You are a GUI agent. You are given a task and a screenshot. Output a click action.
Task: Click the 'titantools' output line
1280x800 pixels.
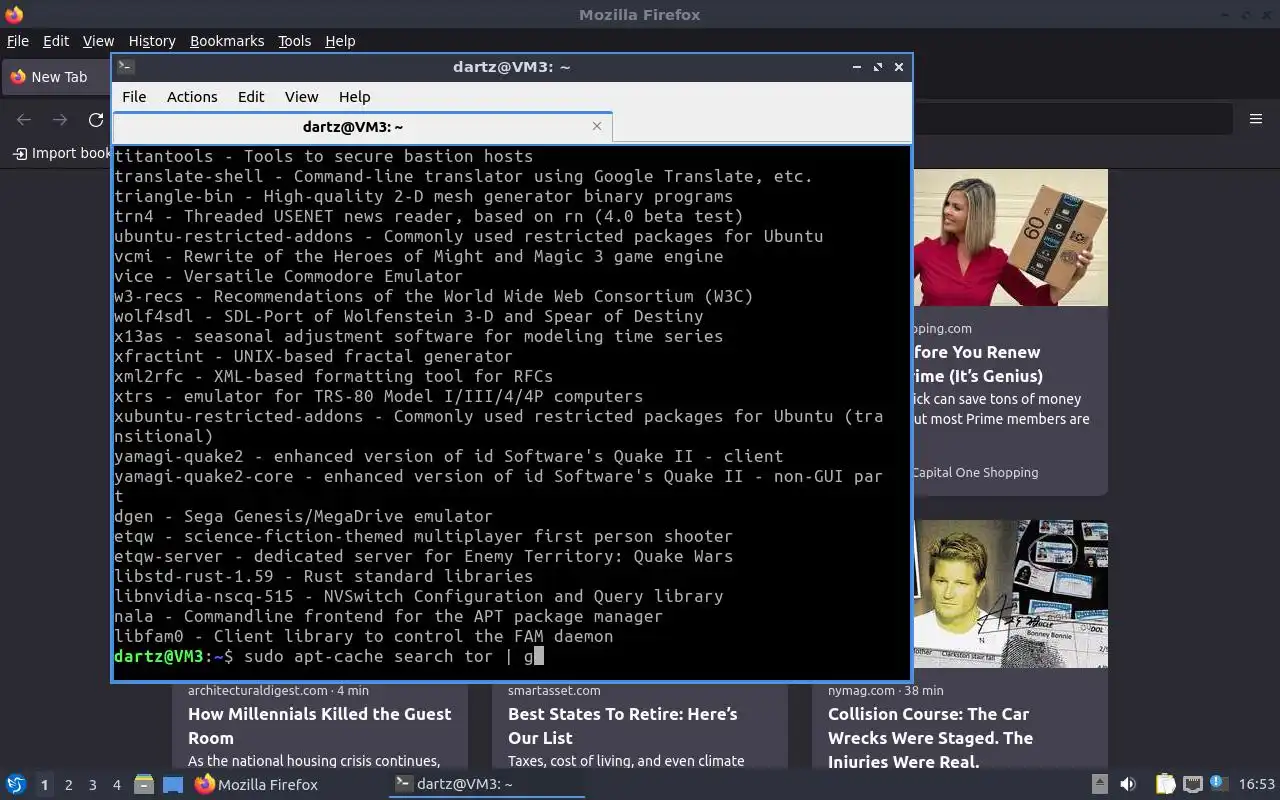tap(323, 156)
